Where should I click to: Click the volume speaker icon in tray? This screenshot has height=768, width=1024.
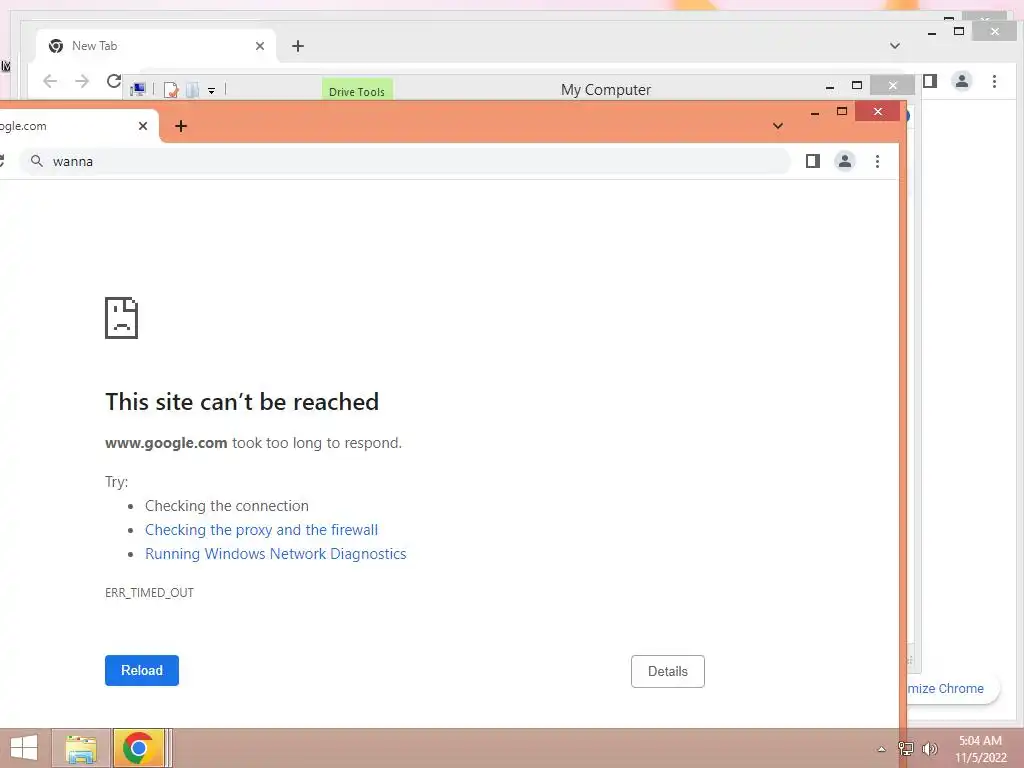pyautogui.click(x=929, y=748)
